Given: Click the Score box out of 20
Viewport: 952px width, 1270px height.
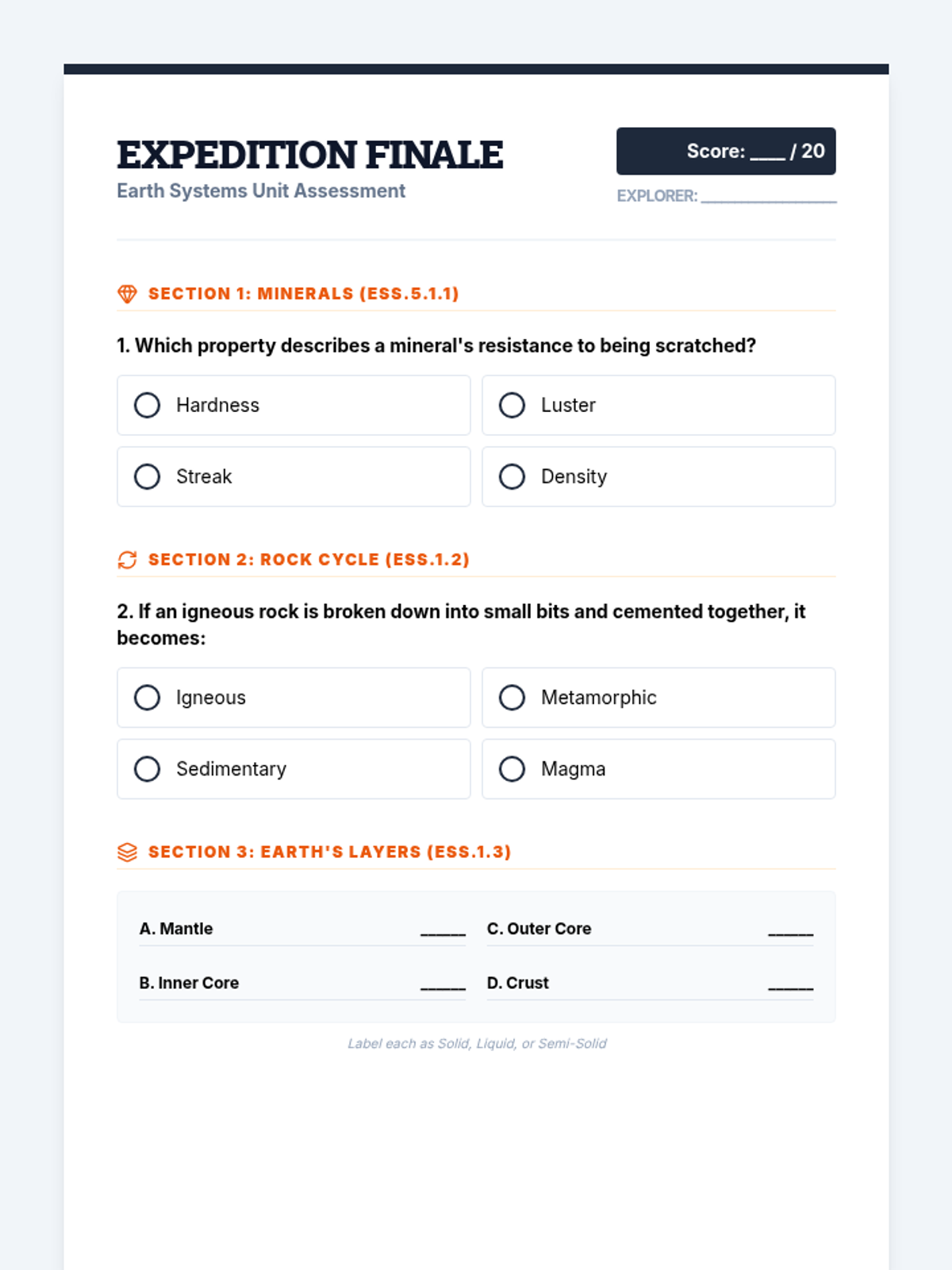Looking at the screenshot, I should 726,151.
